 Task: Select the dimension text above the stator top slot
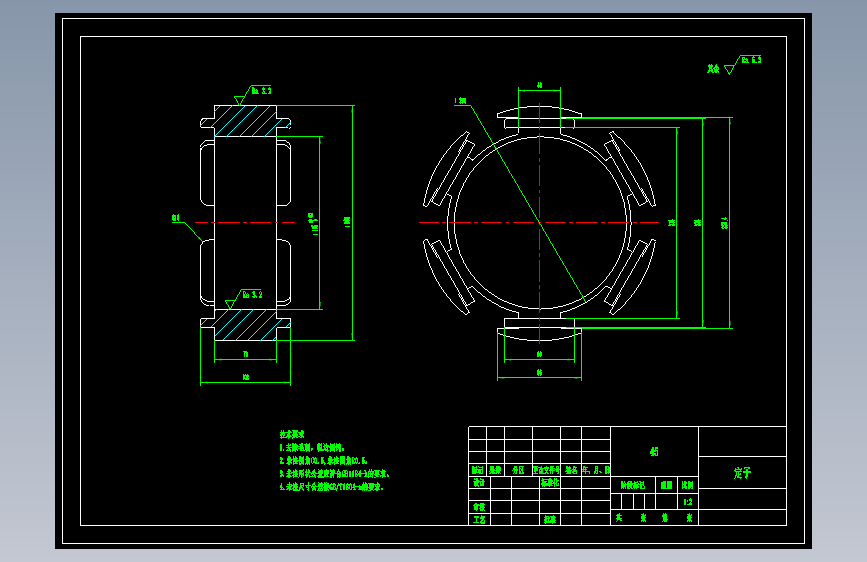pos(539,85)
